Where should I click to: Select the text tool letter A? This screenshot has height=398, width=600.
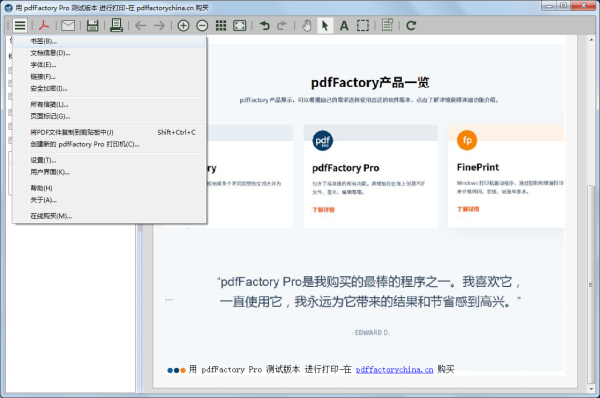(344, 26)
